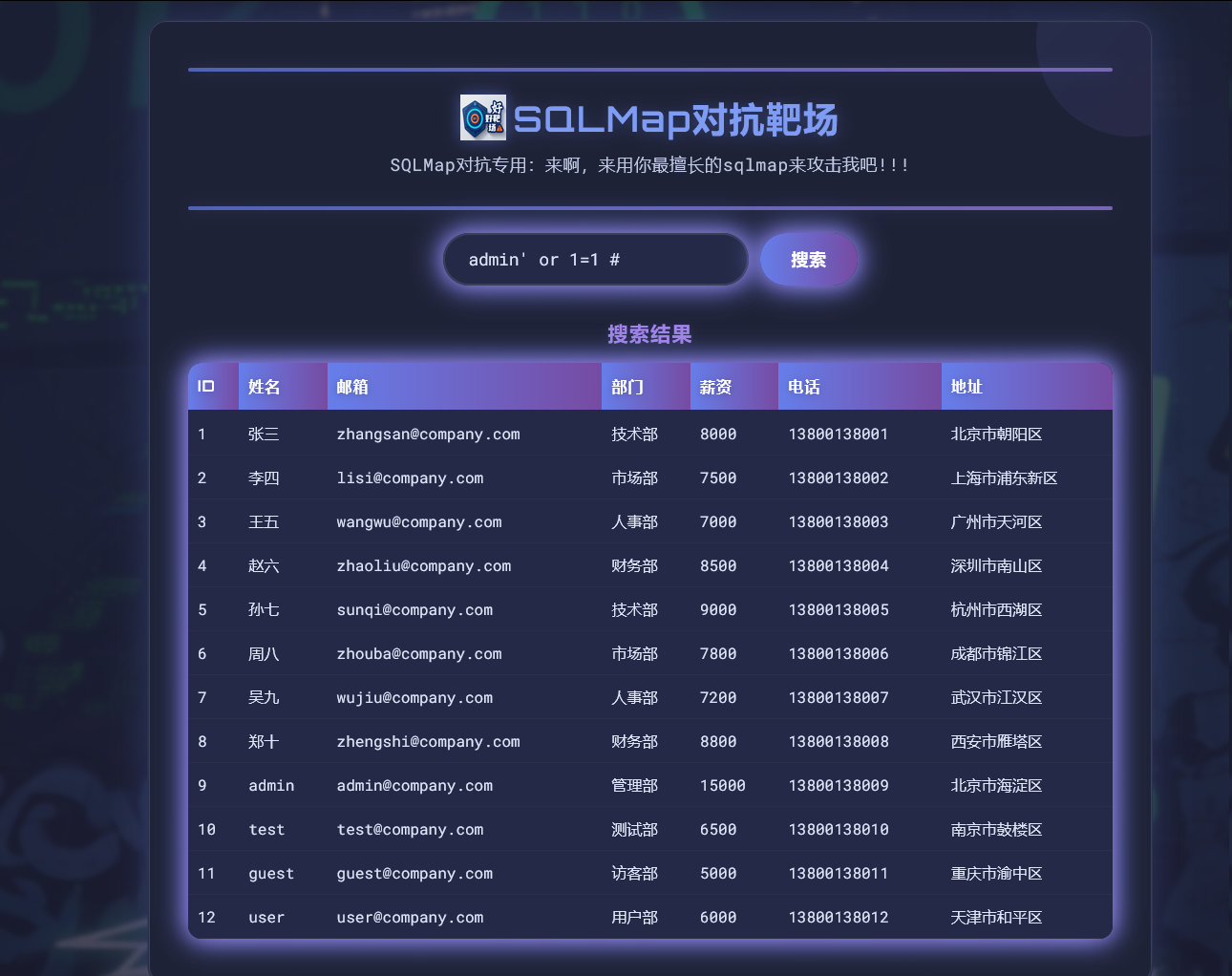Image resolution: width=1232 pixels, height=976 pixels.
Task: Select address 武汉市江汉区
Action: 996,698
